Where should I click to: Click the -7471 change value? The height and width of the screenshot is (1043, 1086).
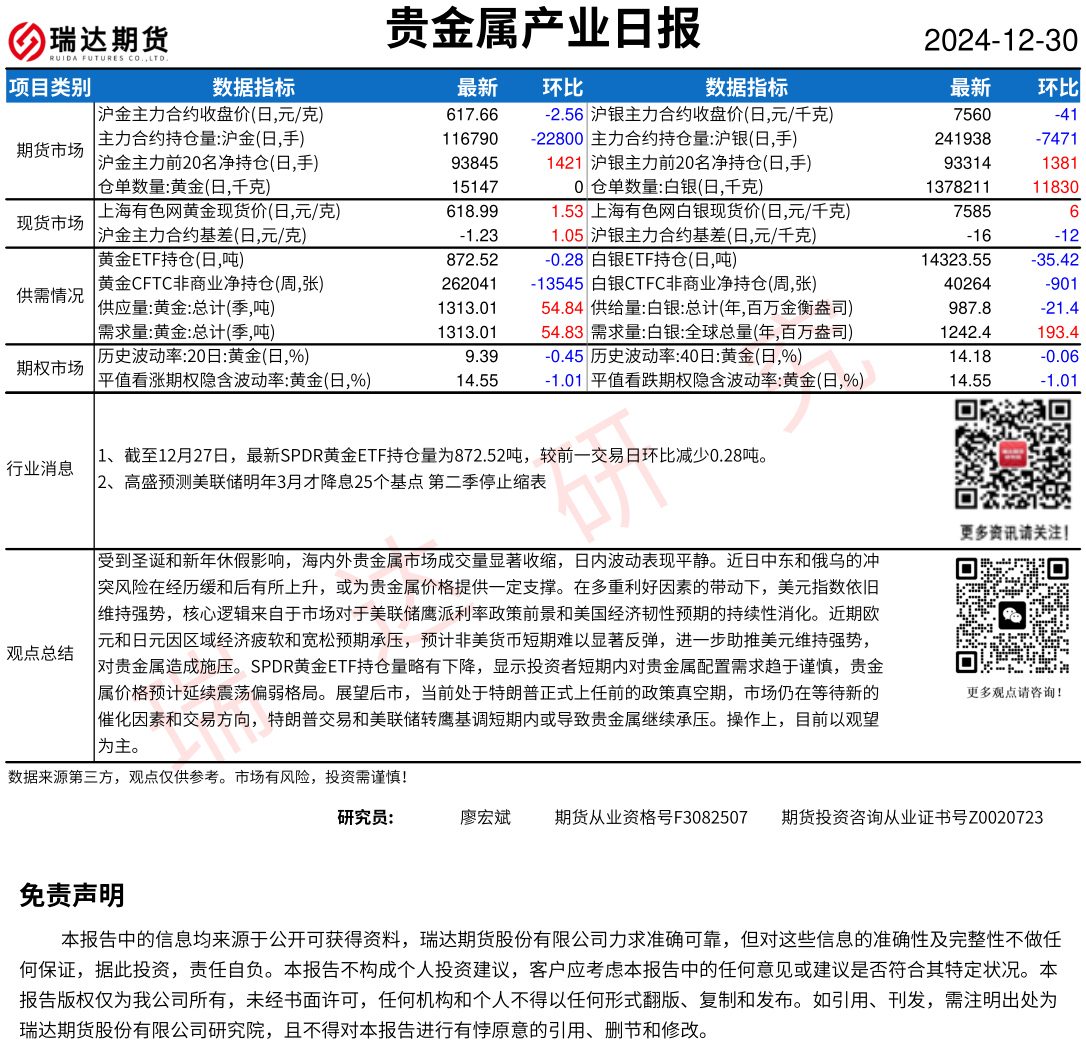(x=1057, y=139)
